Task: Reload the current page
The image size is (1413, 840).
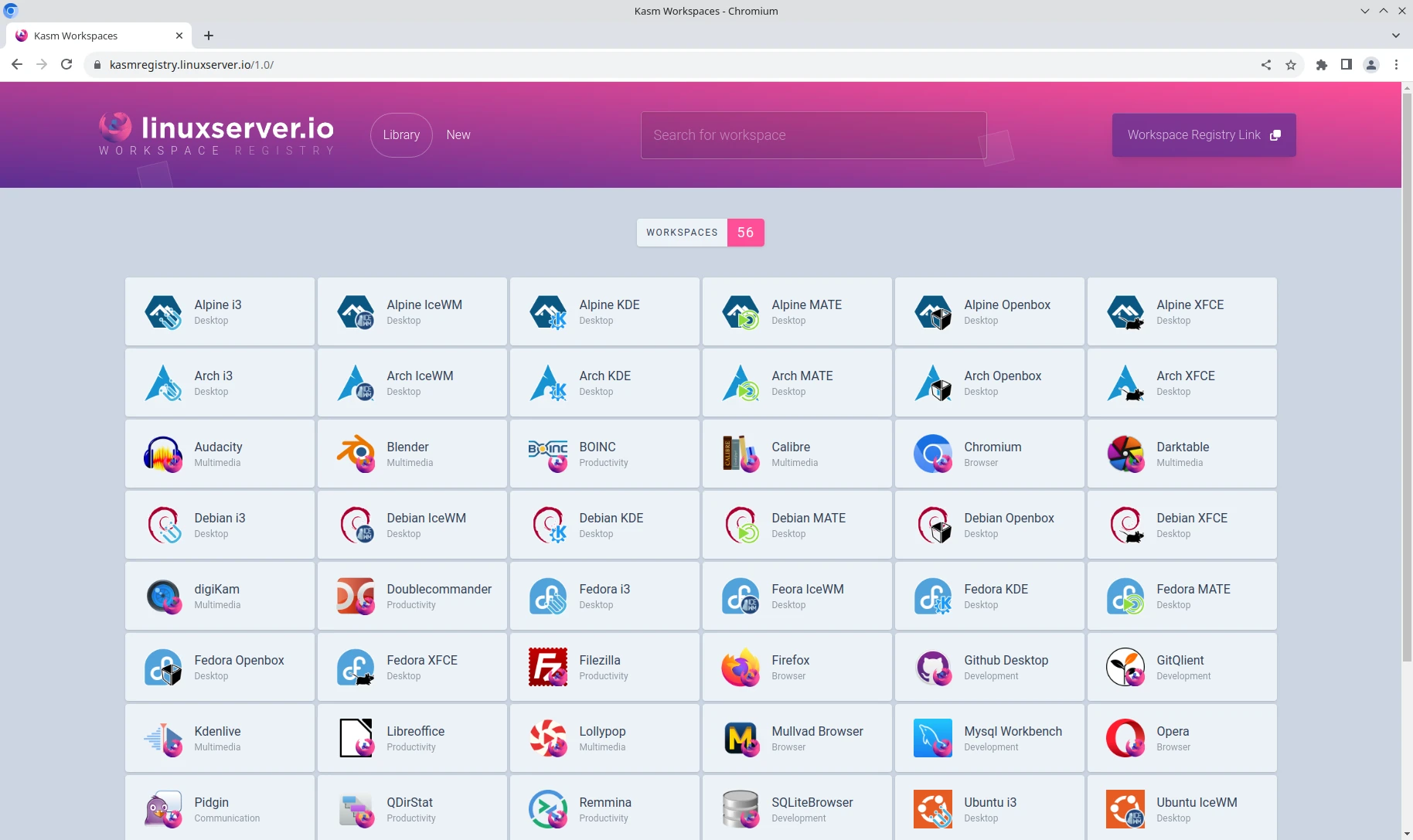Action: click(66, 65)
